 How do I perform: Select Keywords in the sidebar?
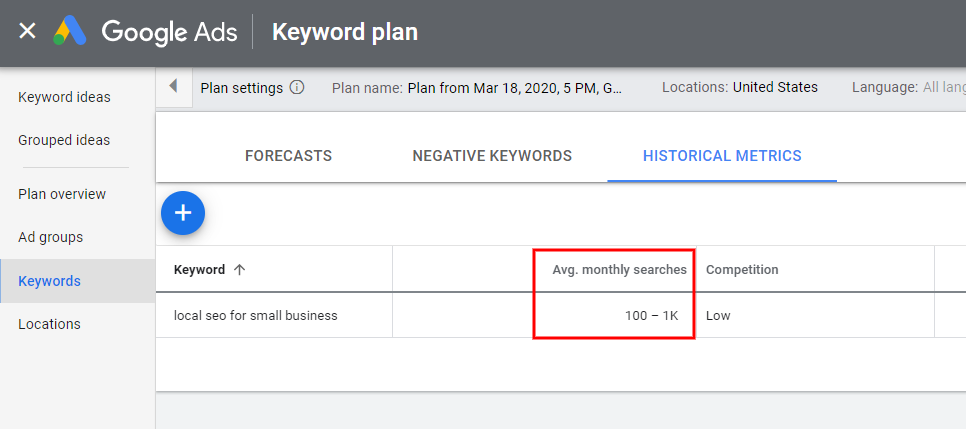coord(49,281)
